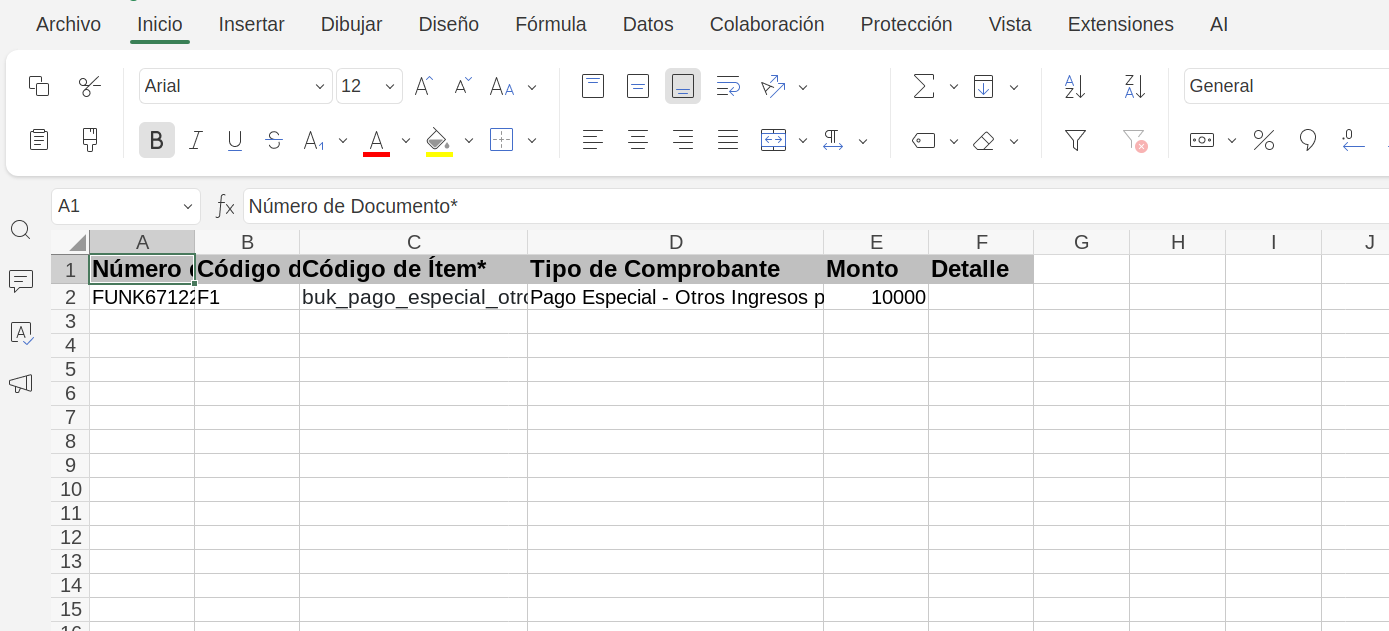Click the Wrap Text icon
1389x631 pixels.
(728, 87)
